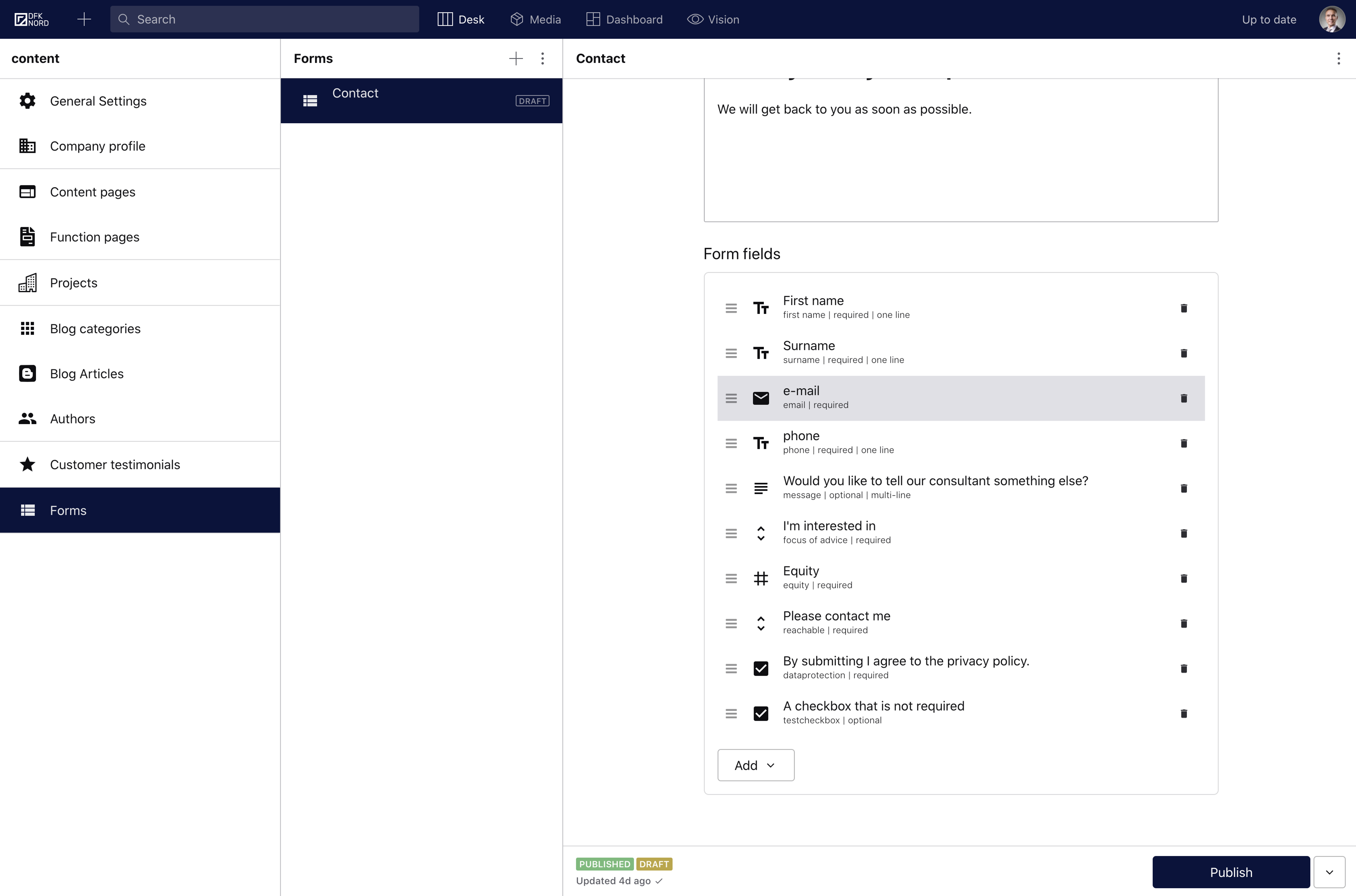Open privacy policy checkbox field
Image resolution: width=1356 pixels, height=896 pixels.
(x=905, y=667)
